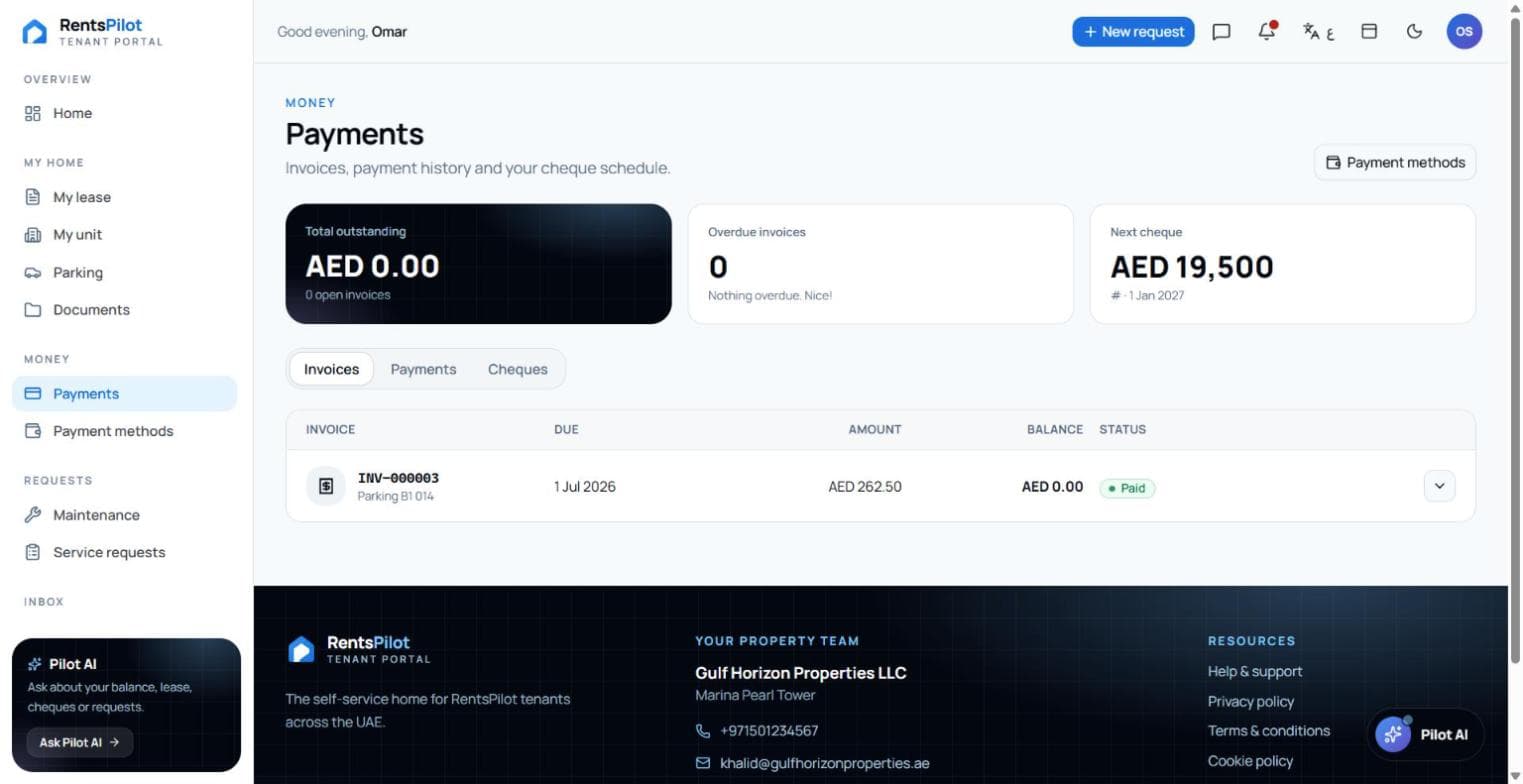
Task: Click the Maintenance wrench icon
Action: 33,515
